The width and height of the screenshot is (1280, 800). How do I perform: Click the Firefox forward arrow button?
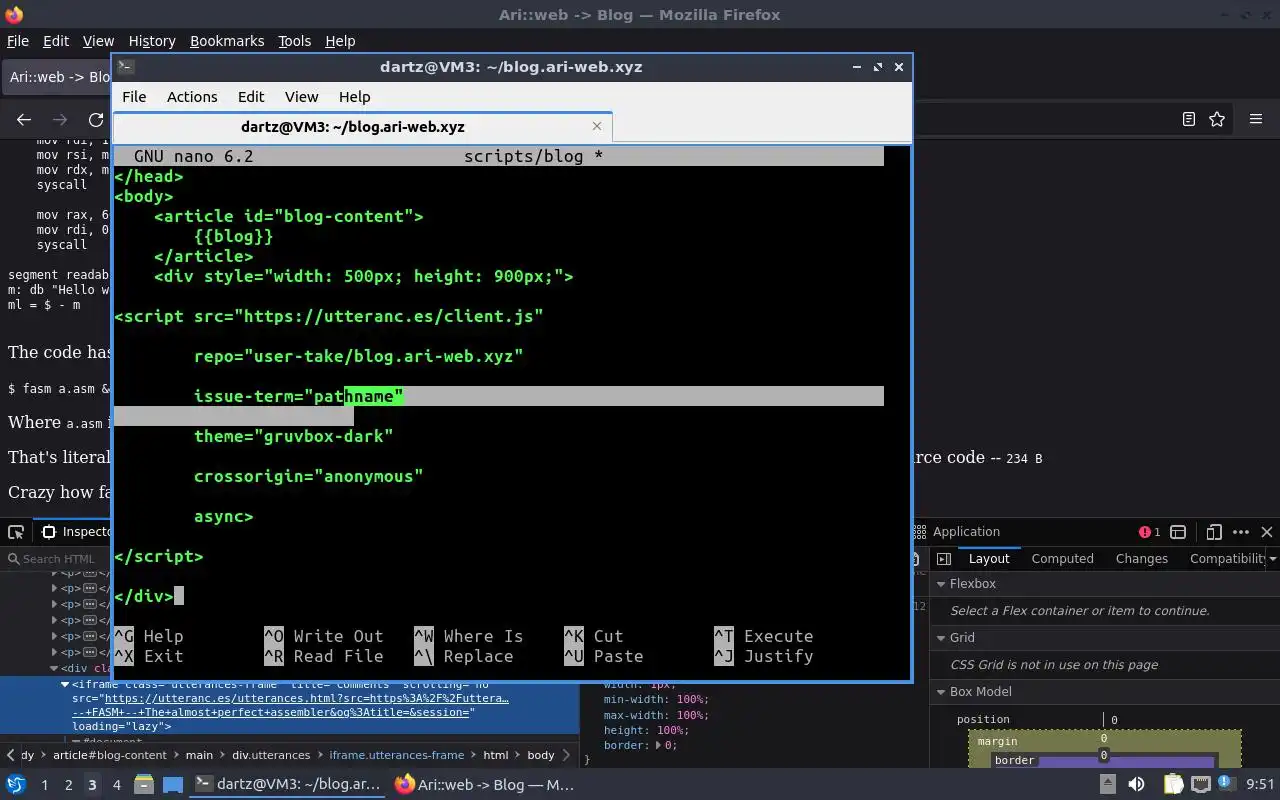(x=60, y=119)
